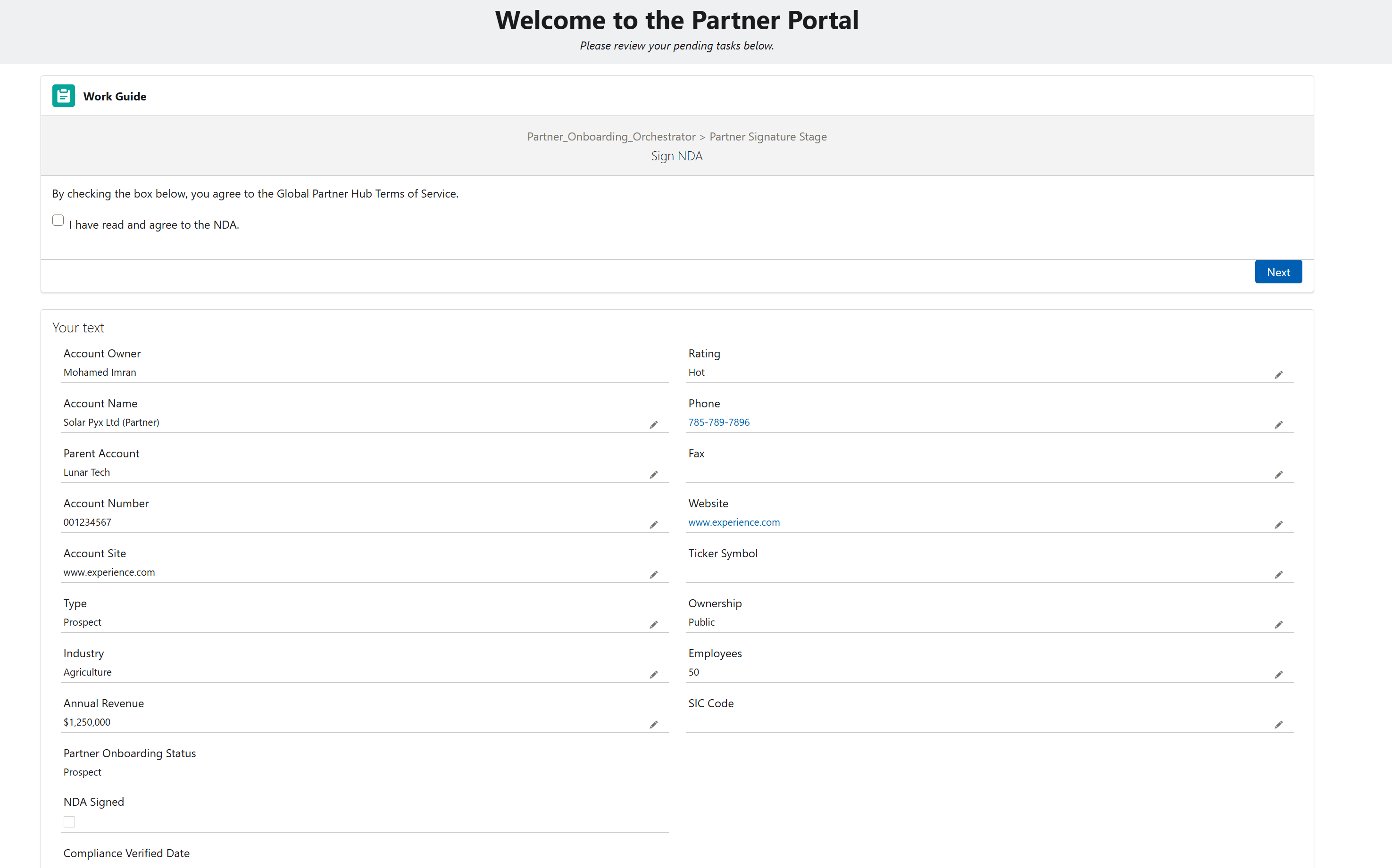Click the Compliance Verified Date label
This screenshot has height=868, width=1392.
click(126, 853)
